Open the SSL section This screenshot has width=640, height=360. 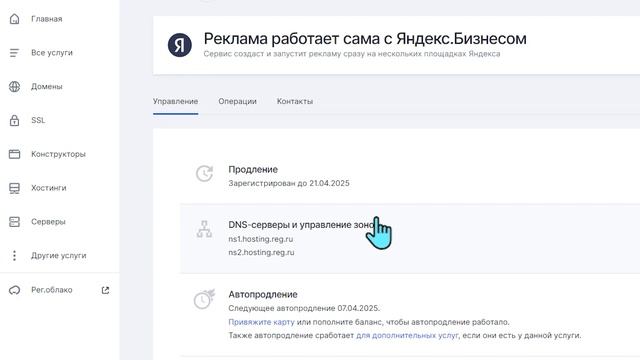38,120
